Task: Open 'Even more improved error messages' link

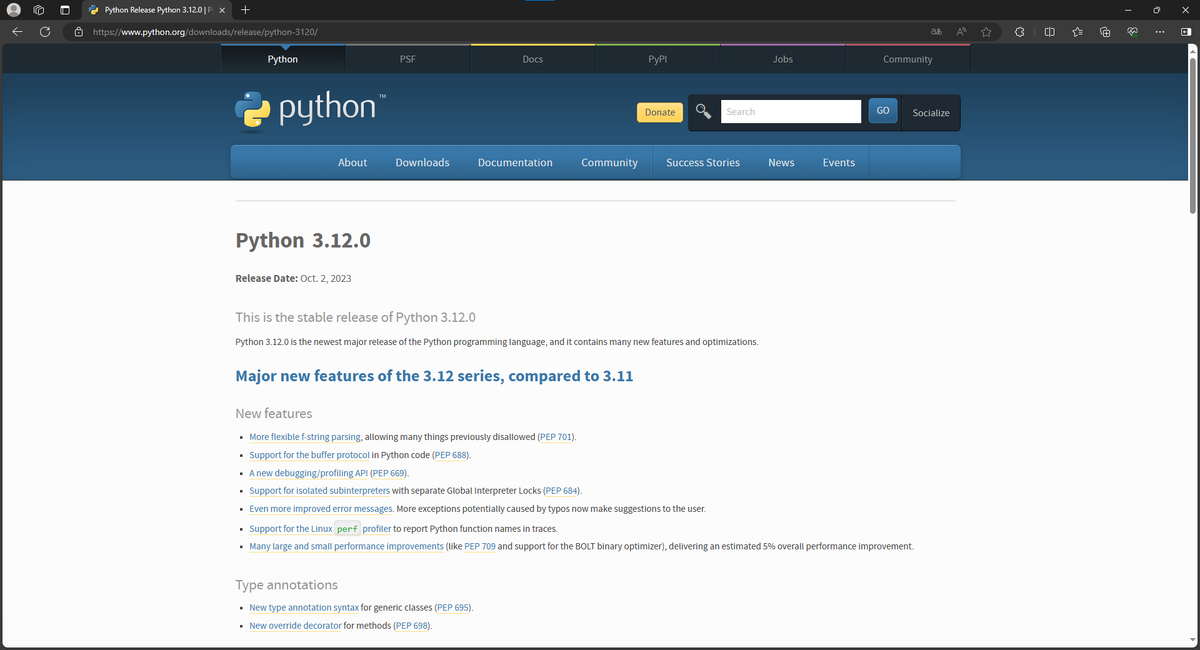Action: [321, 509]
